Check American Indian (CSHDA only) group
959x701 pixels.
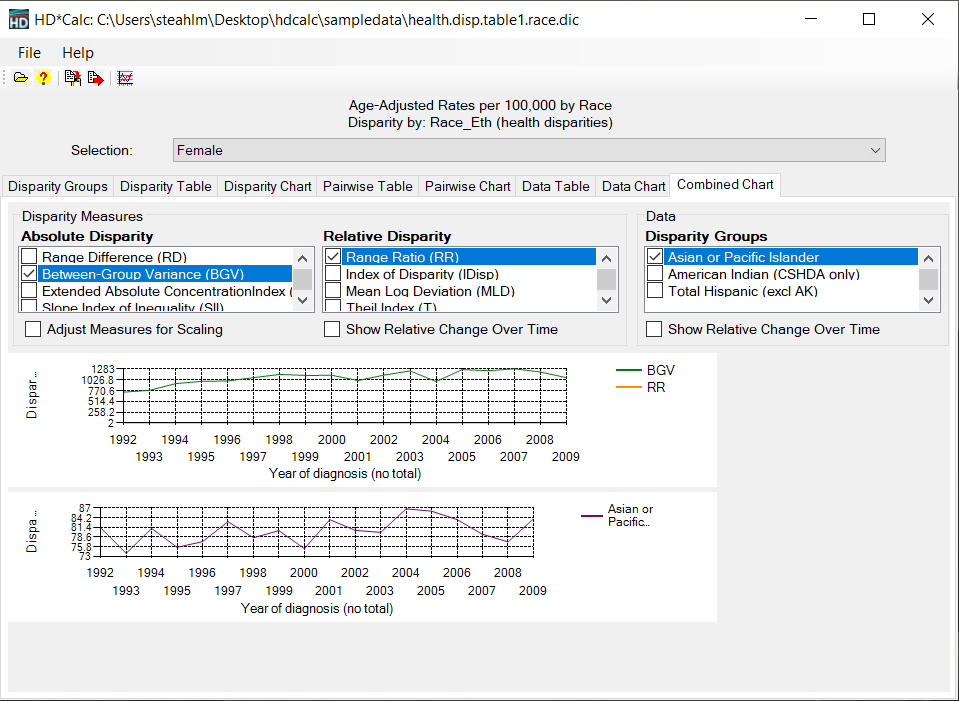[x=655, y=274]
